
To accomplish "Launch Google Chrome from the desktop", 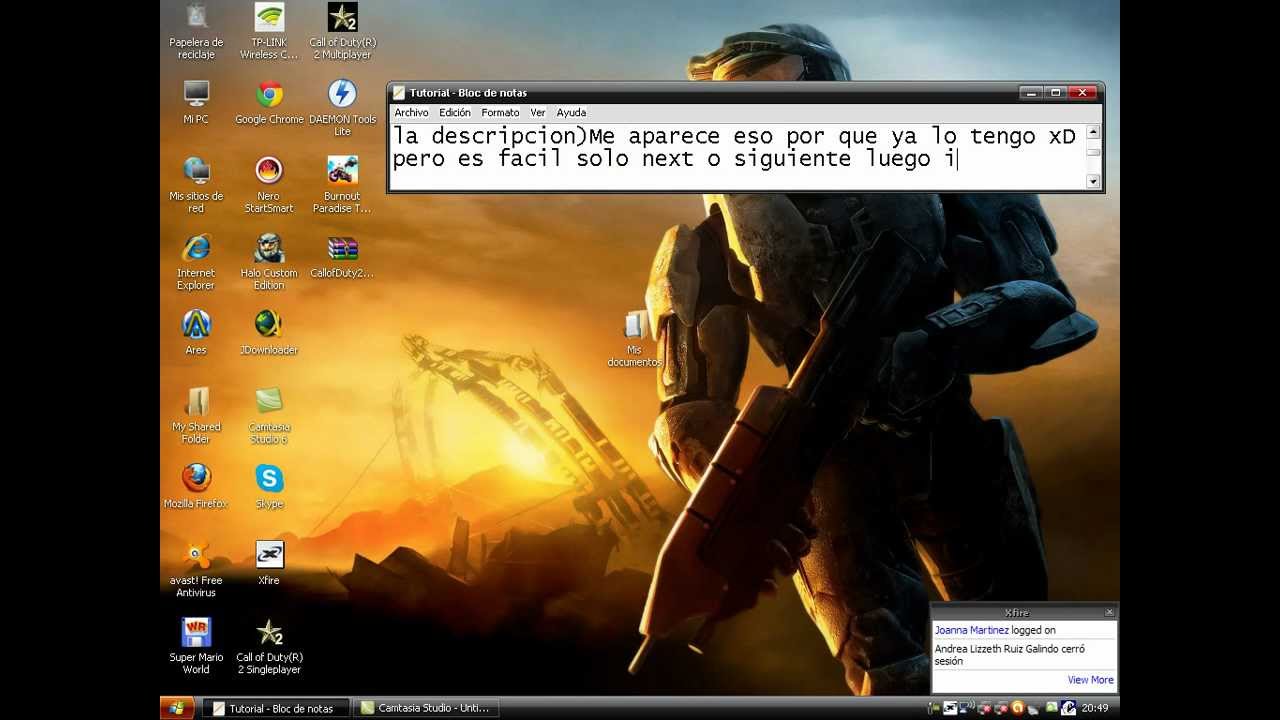I will 269,102.
